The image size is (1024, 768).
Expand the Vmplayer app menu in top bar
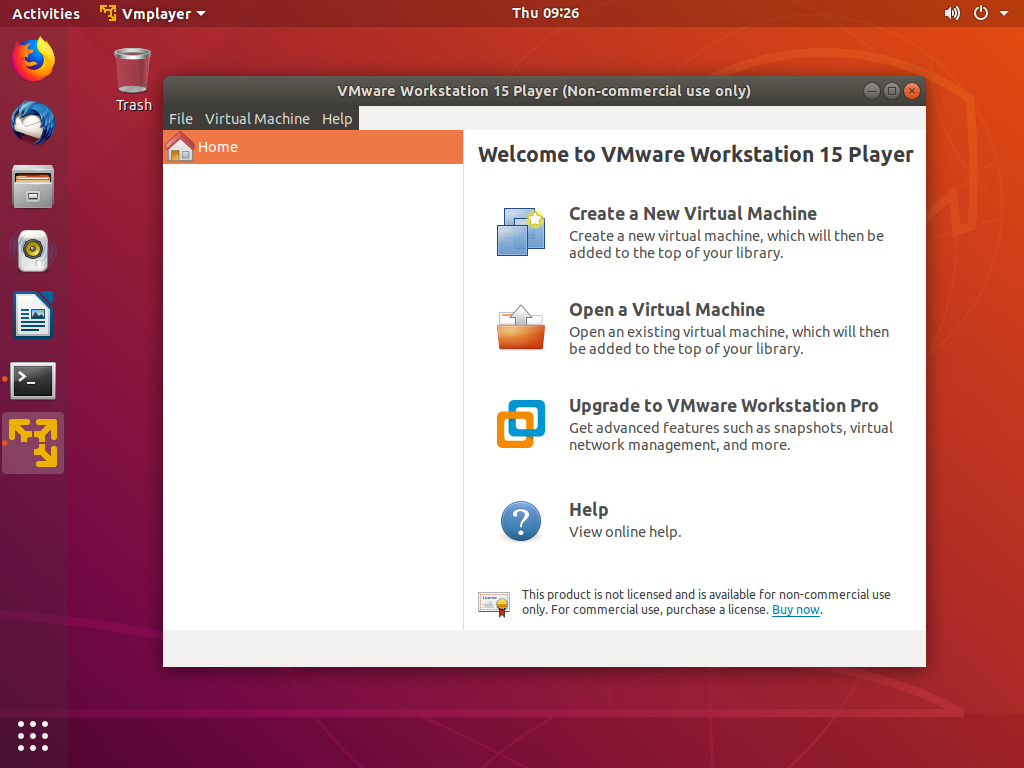[154, 13]
